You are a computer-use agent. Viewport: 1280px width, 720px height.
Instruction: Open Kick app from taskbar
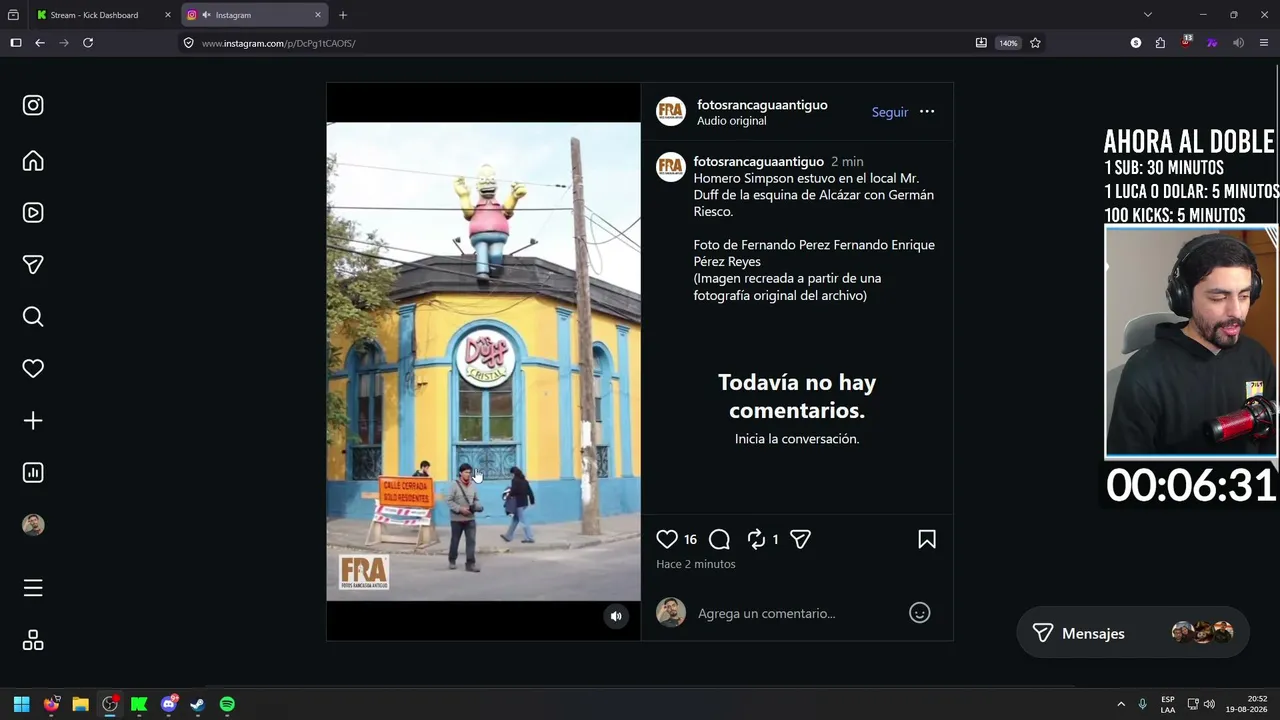pos(139,704)
